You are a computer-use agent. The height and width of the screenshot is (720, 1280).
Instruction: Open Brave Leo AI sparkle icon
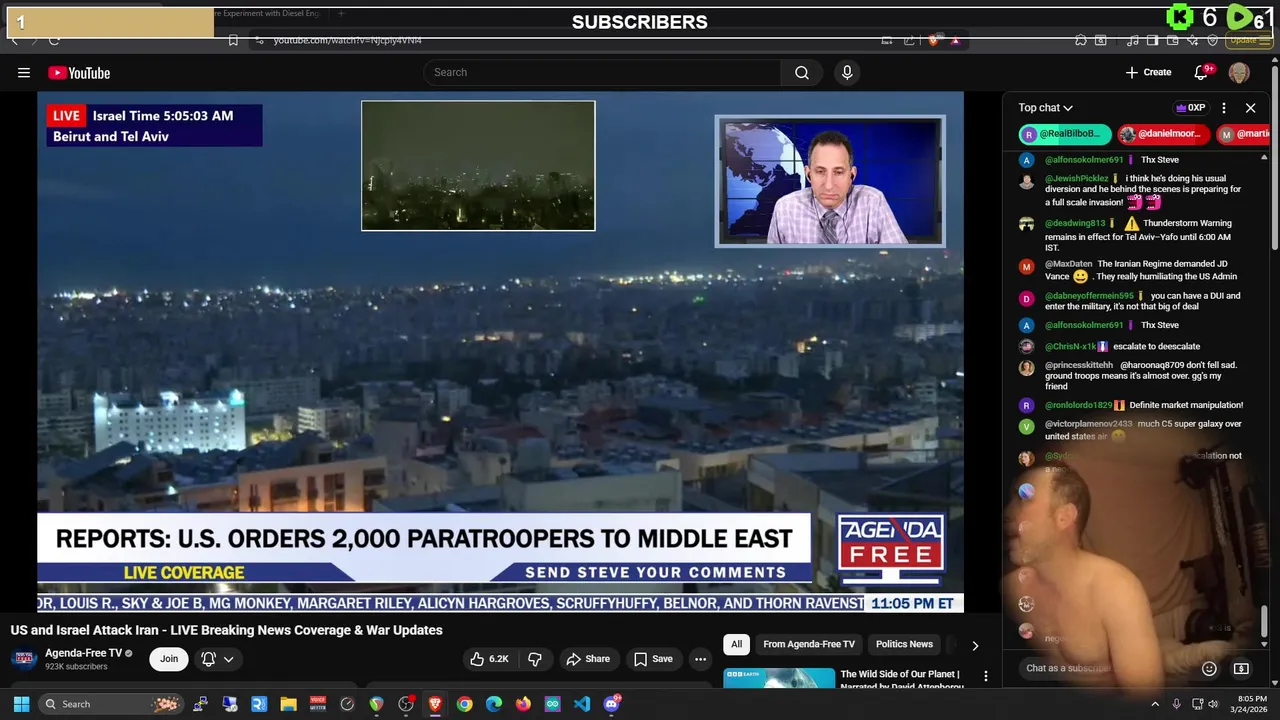1193,40
